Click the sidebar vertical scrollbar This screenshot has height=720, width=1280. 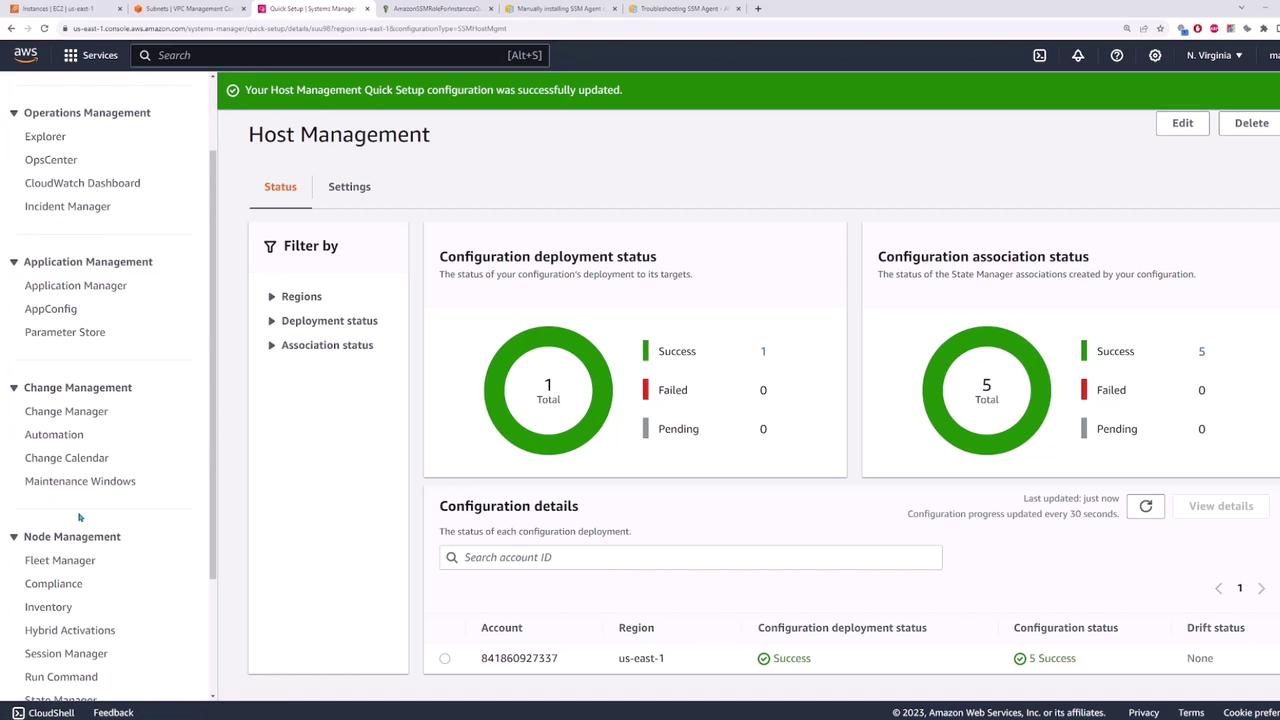click(x=212, y=360)
